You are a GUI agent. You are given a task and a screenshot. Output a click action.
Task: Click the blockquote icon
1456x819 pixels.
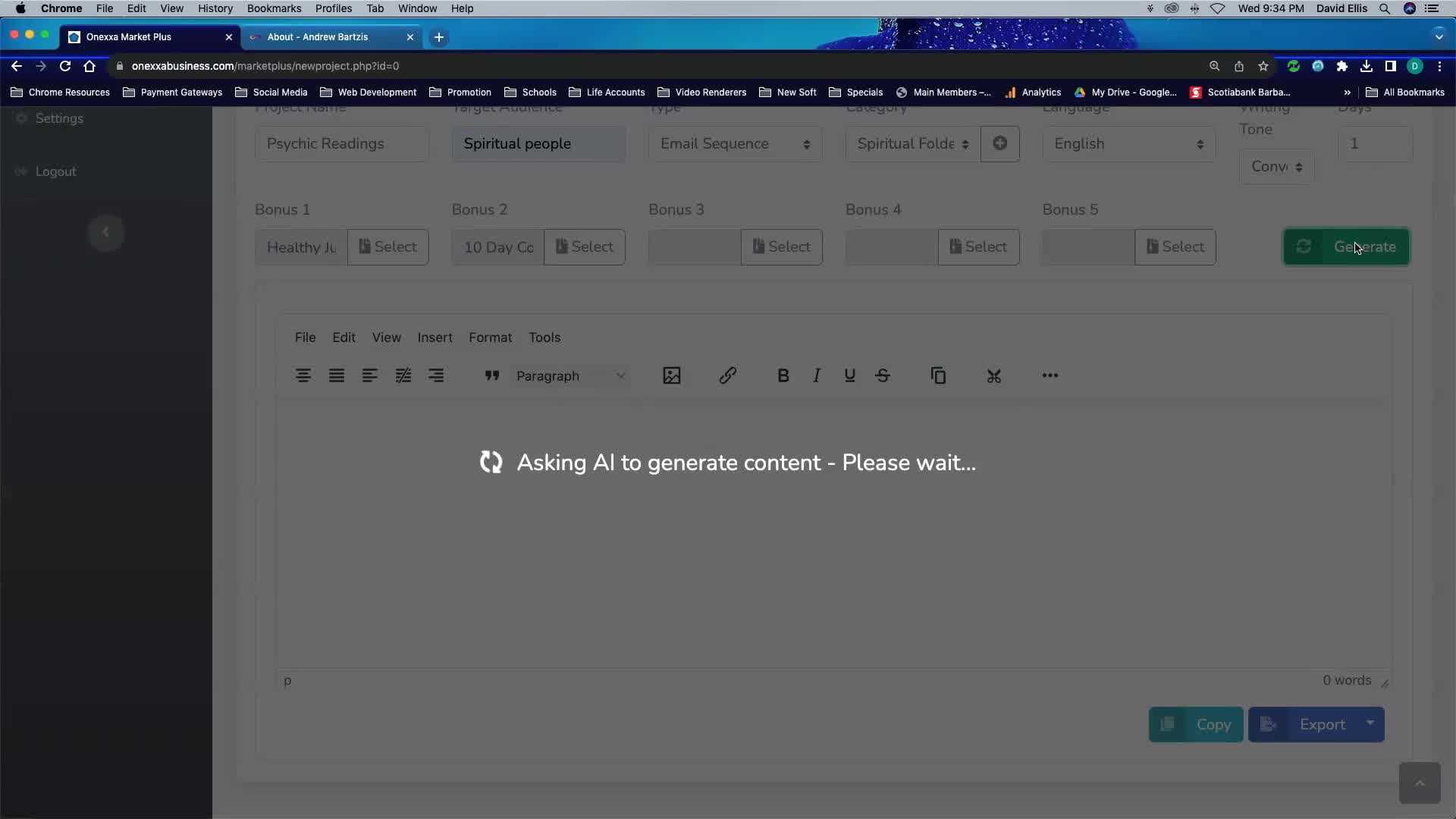tap(491, 375)
